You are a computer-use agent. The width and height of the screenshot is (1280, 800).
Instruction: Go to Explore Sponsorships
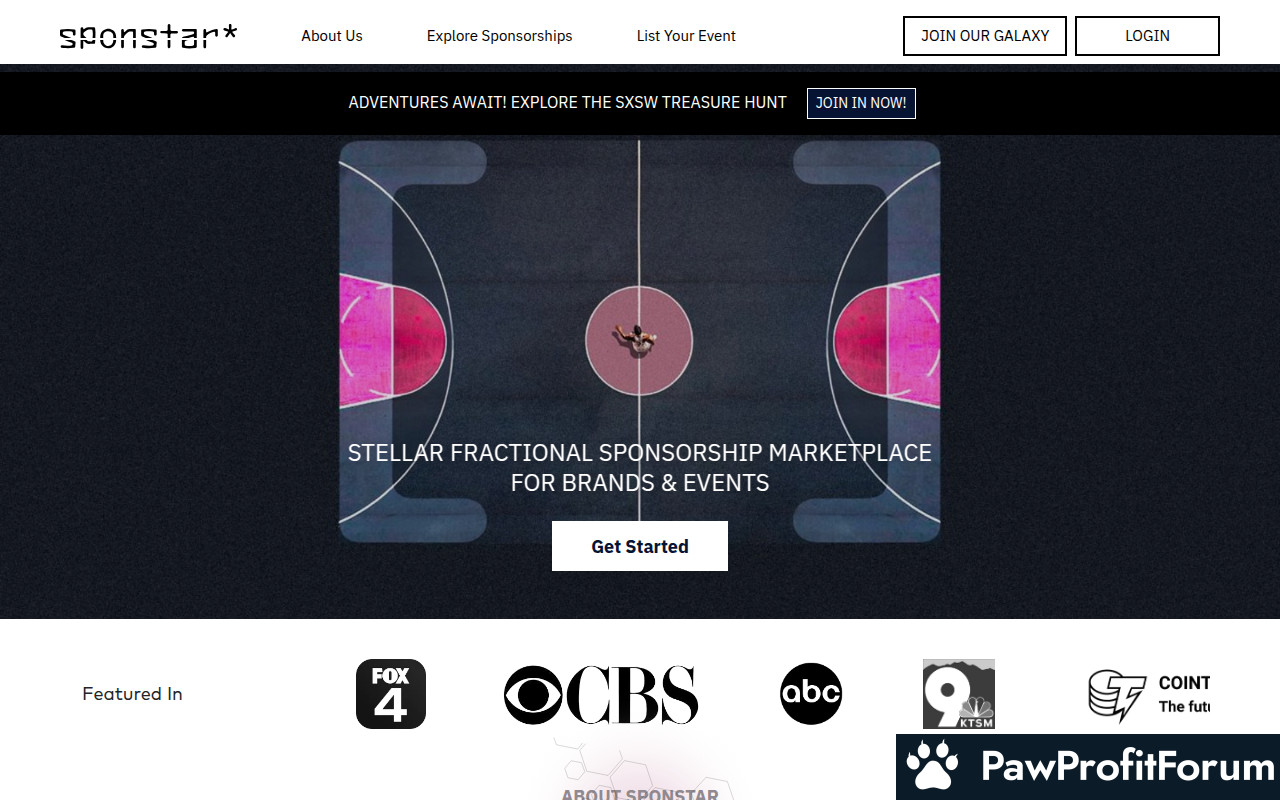tap(499, 36)
